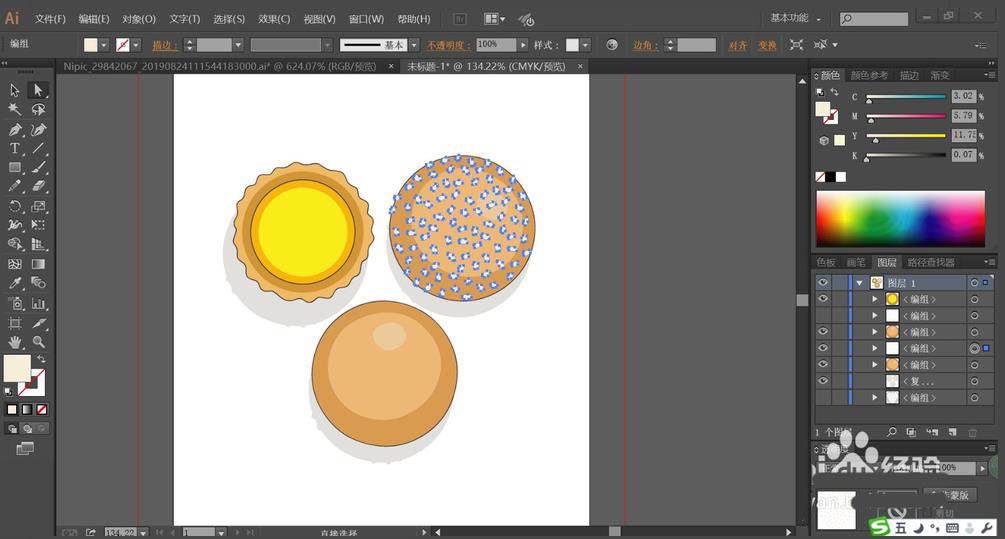Click the target circle of 图层 1
This screenshot has width=1005, height=539.
pos(974,283)
